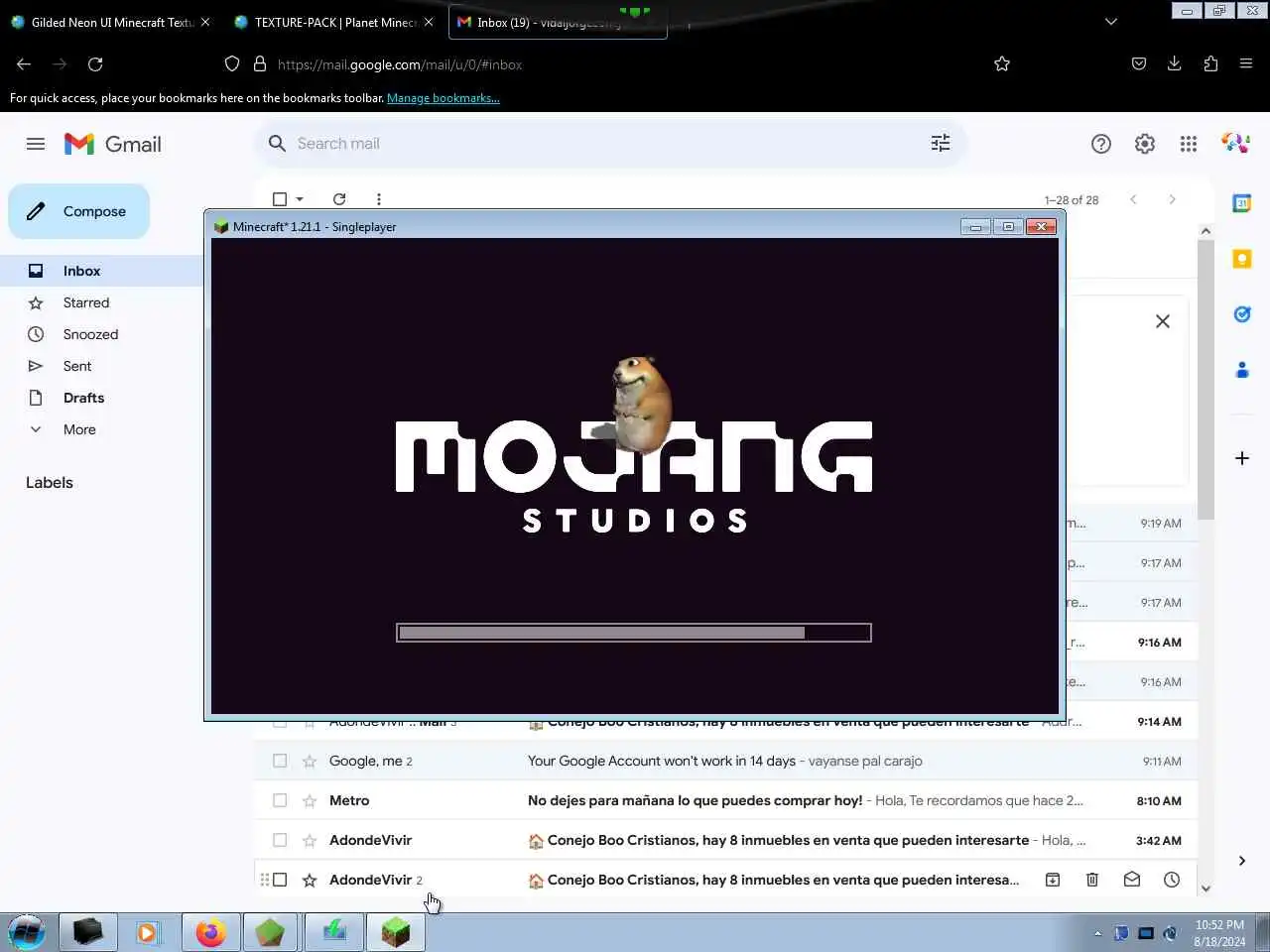Open Firefox extensions puzzle icon
This screenshot has width=1270, height=952.
coord(1210,64)
